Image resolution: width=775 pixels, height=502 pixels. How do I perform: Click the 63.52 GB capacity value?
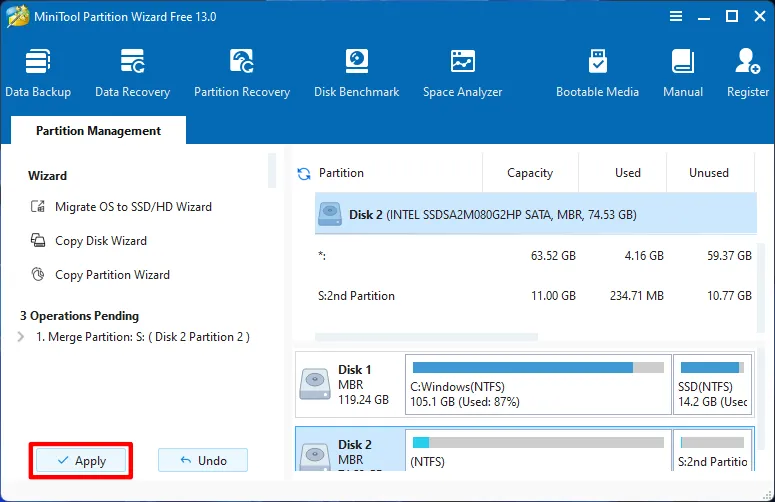(x=553, y=255)
